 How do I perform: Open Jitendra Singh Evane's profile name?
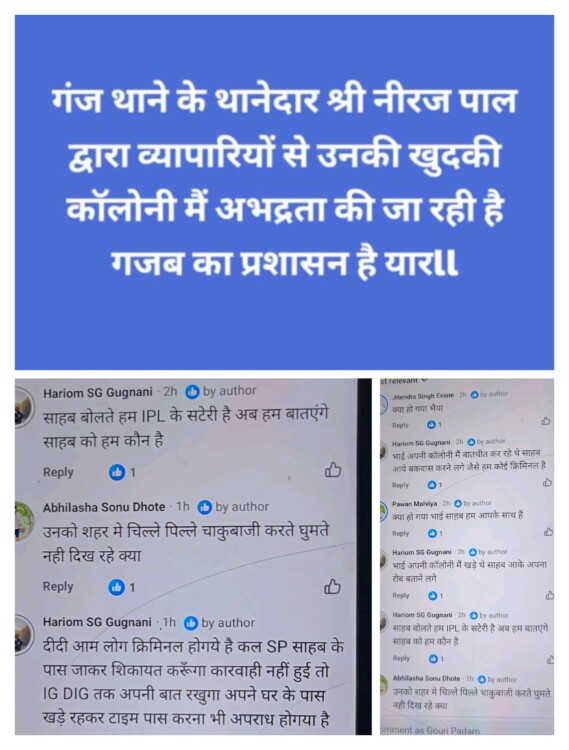(423, 397)
